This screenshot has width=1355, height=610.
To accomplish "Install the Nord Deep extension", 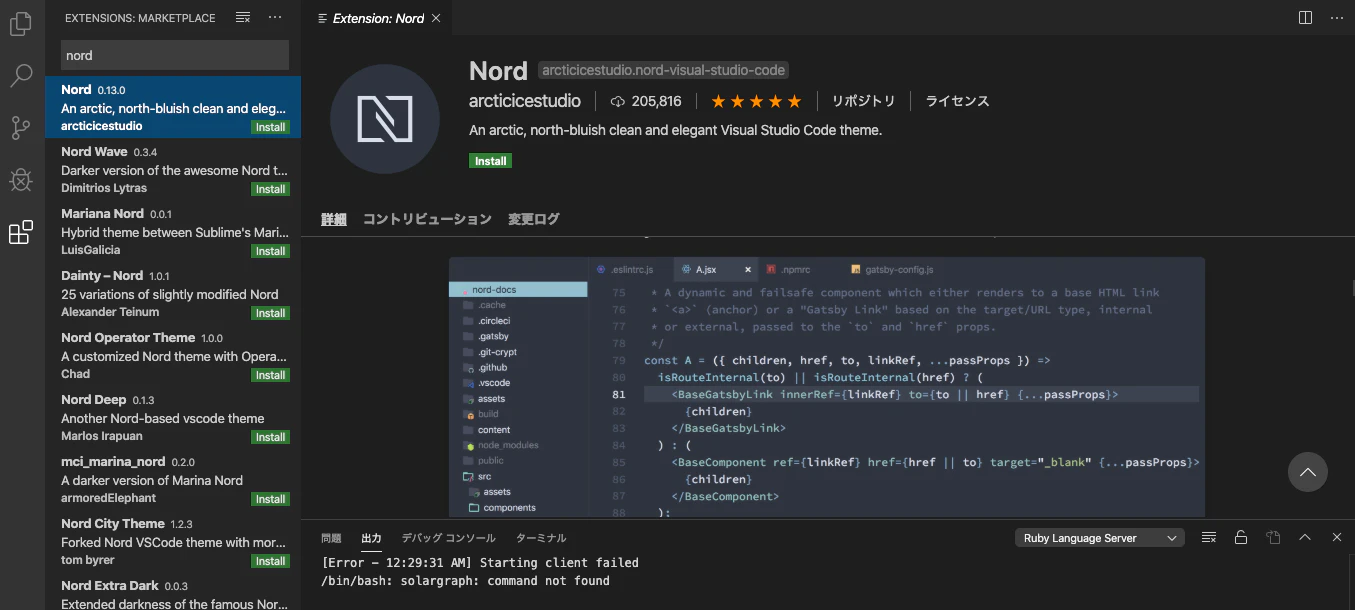I will click(x=270, y=437).
